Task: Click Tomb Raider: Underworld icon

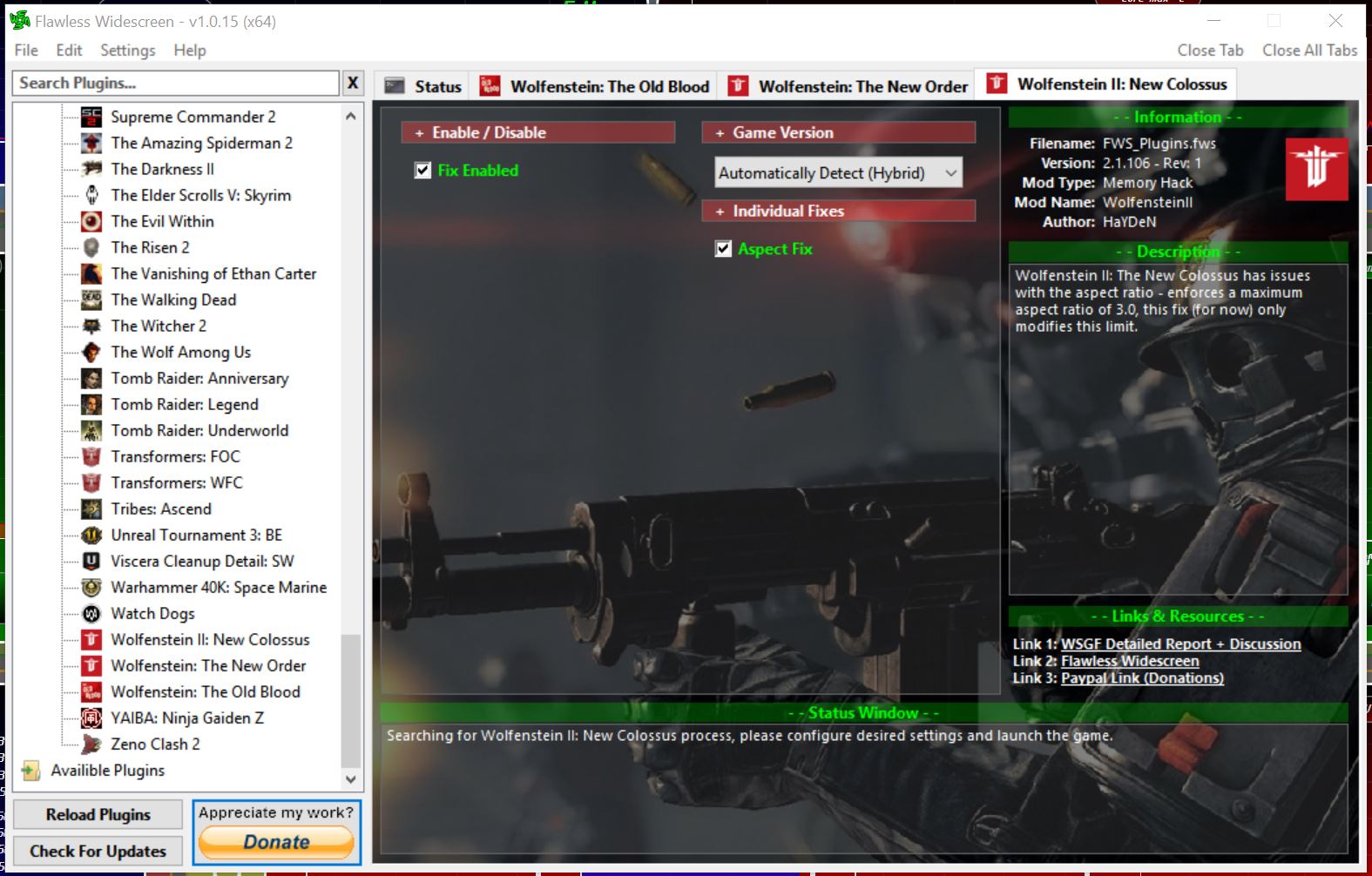Action: [x=91, y=430]
